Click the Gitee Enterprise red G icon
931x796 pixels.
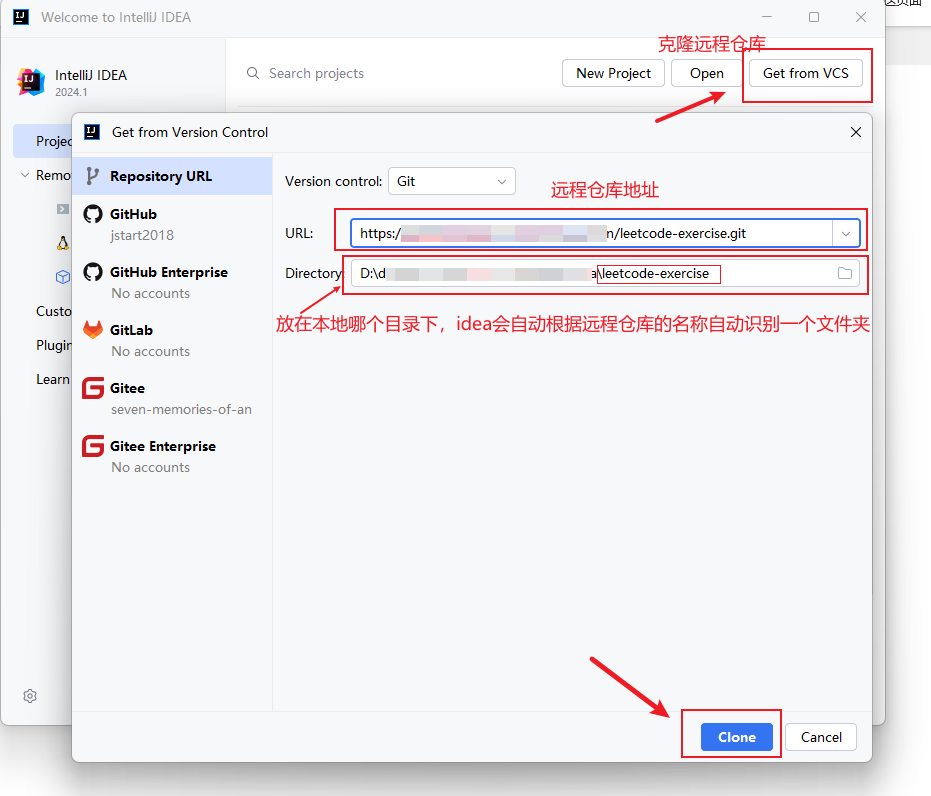[x=93, y=446]
